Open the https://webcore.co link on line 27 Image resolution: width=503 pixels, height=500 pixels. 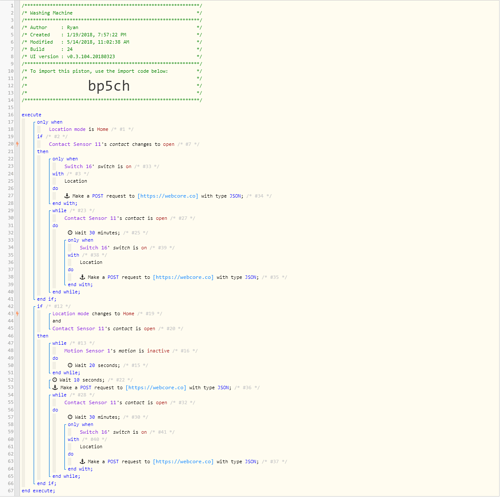(168, 196)
